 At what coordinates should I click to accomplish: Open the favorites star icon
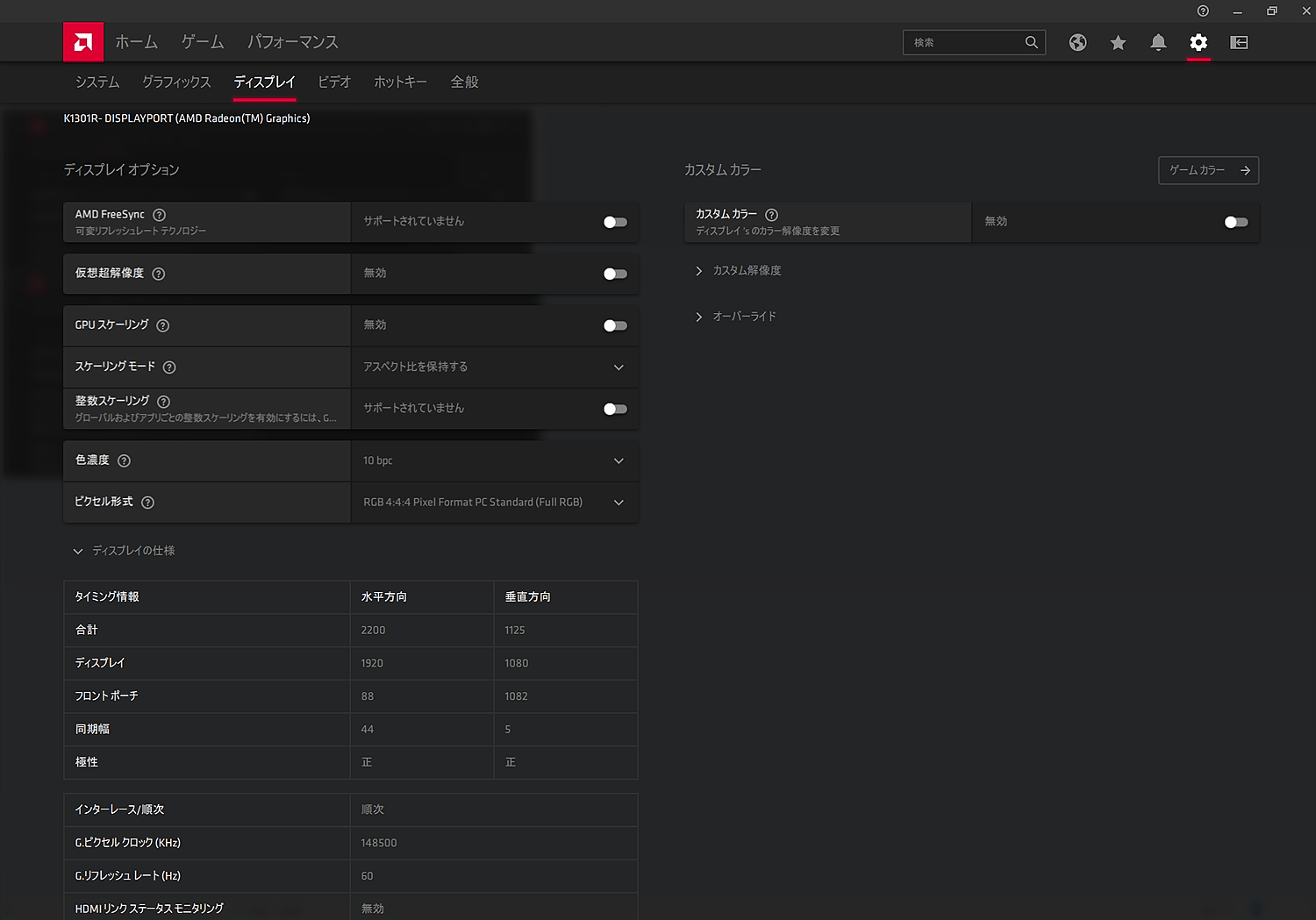(1118, 42)
